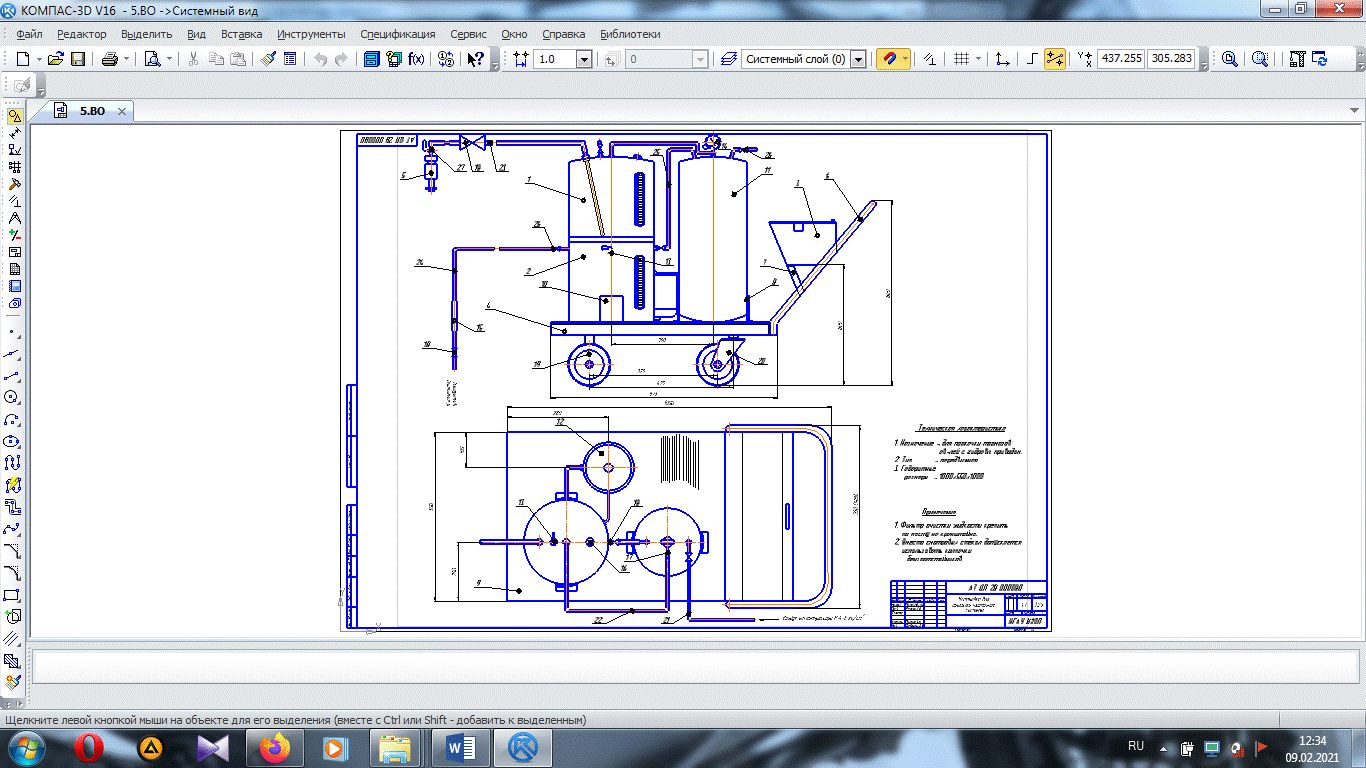Toggle the grid display button

961,59
